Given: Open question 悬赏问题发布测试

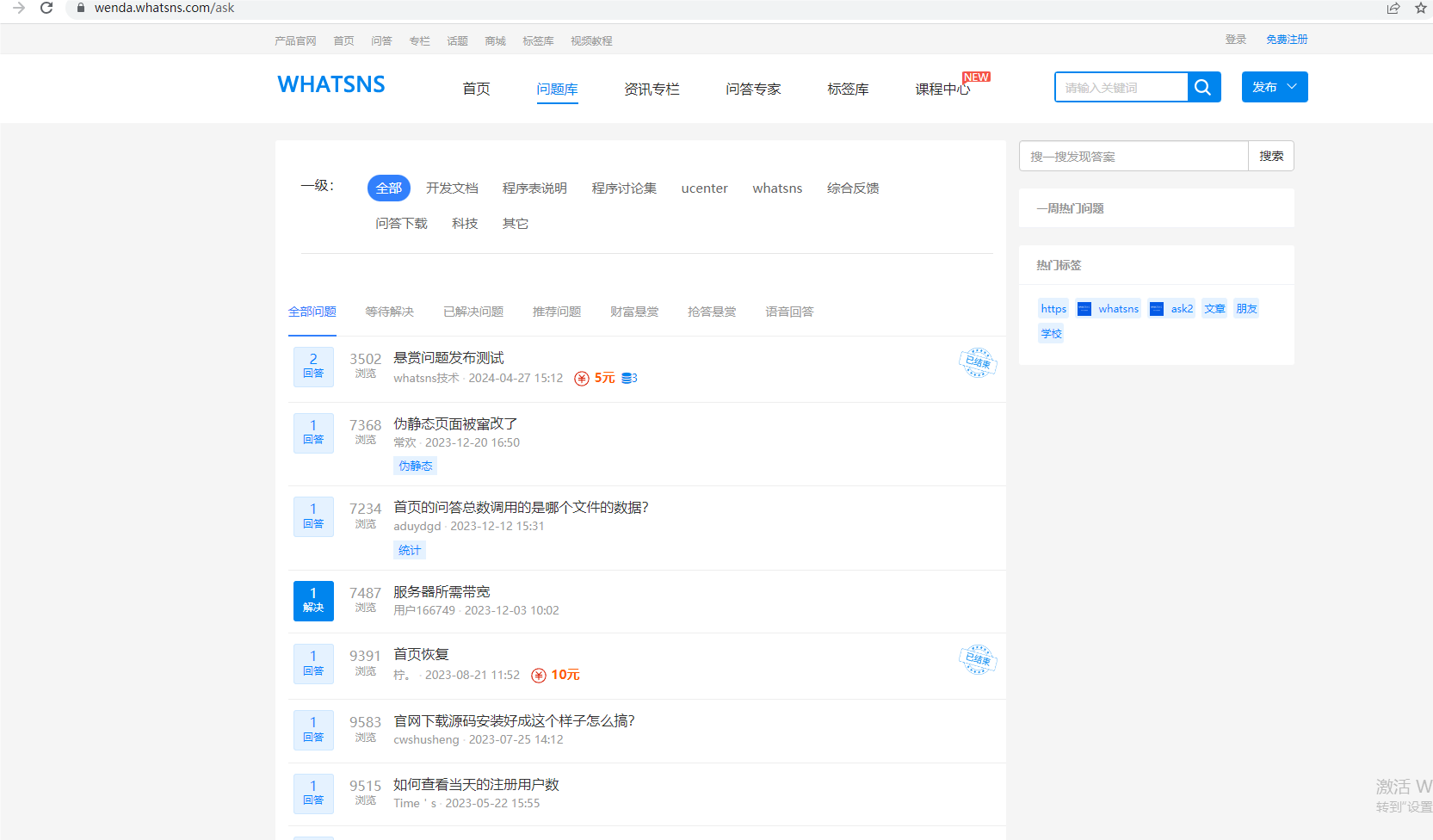Looking at the screenshot, I should [x=448, y=357].
